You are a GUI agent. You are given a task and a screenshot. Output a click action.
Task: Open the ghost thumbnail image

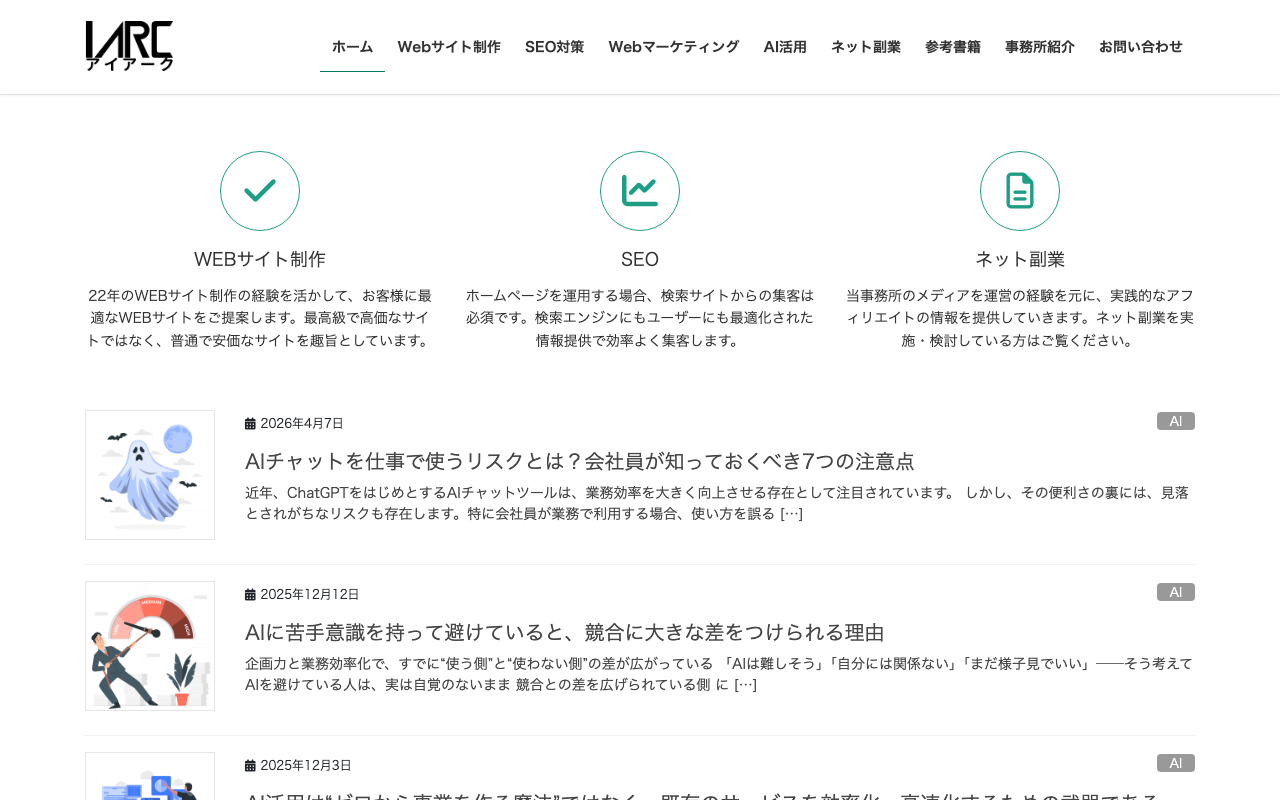pyautogui.click(x=150, y=475)
